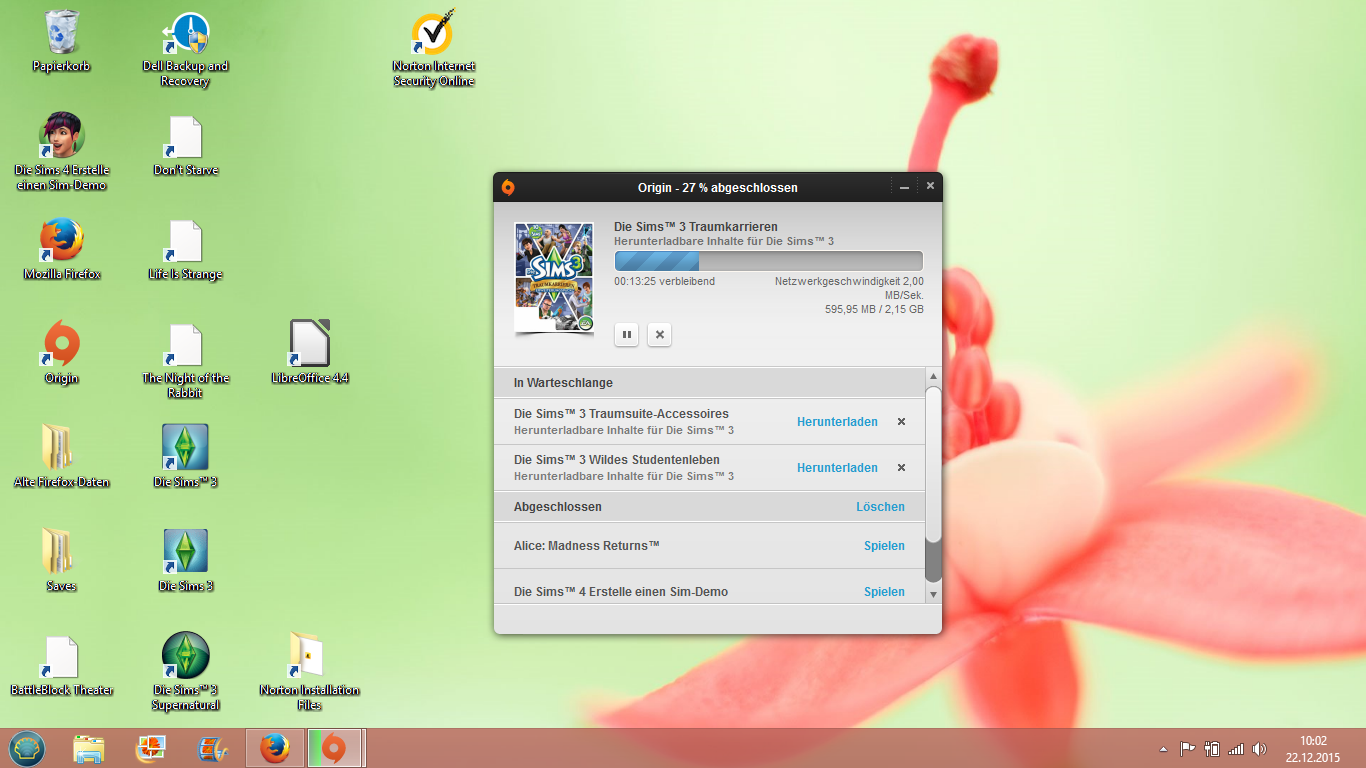Click the network signal tray icon
The height and width of the screenshot is (768, 1366).
pos(1236,748)
